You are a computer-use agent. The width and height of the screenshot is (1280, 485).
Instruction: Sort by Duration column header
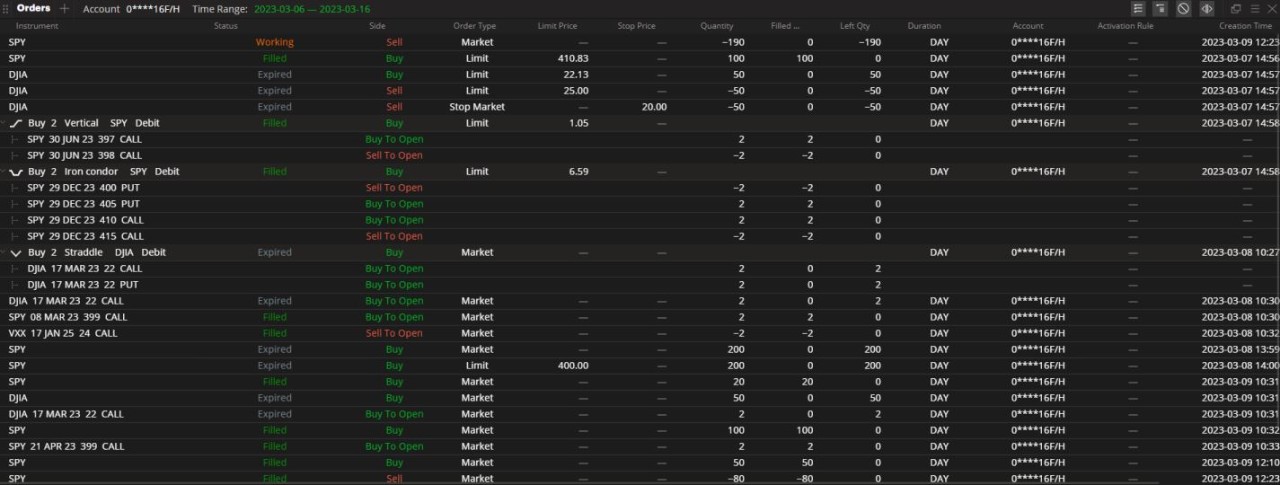[x=924, y=26]
